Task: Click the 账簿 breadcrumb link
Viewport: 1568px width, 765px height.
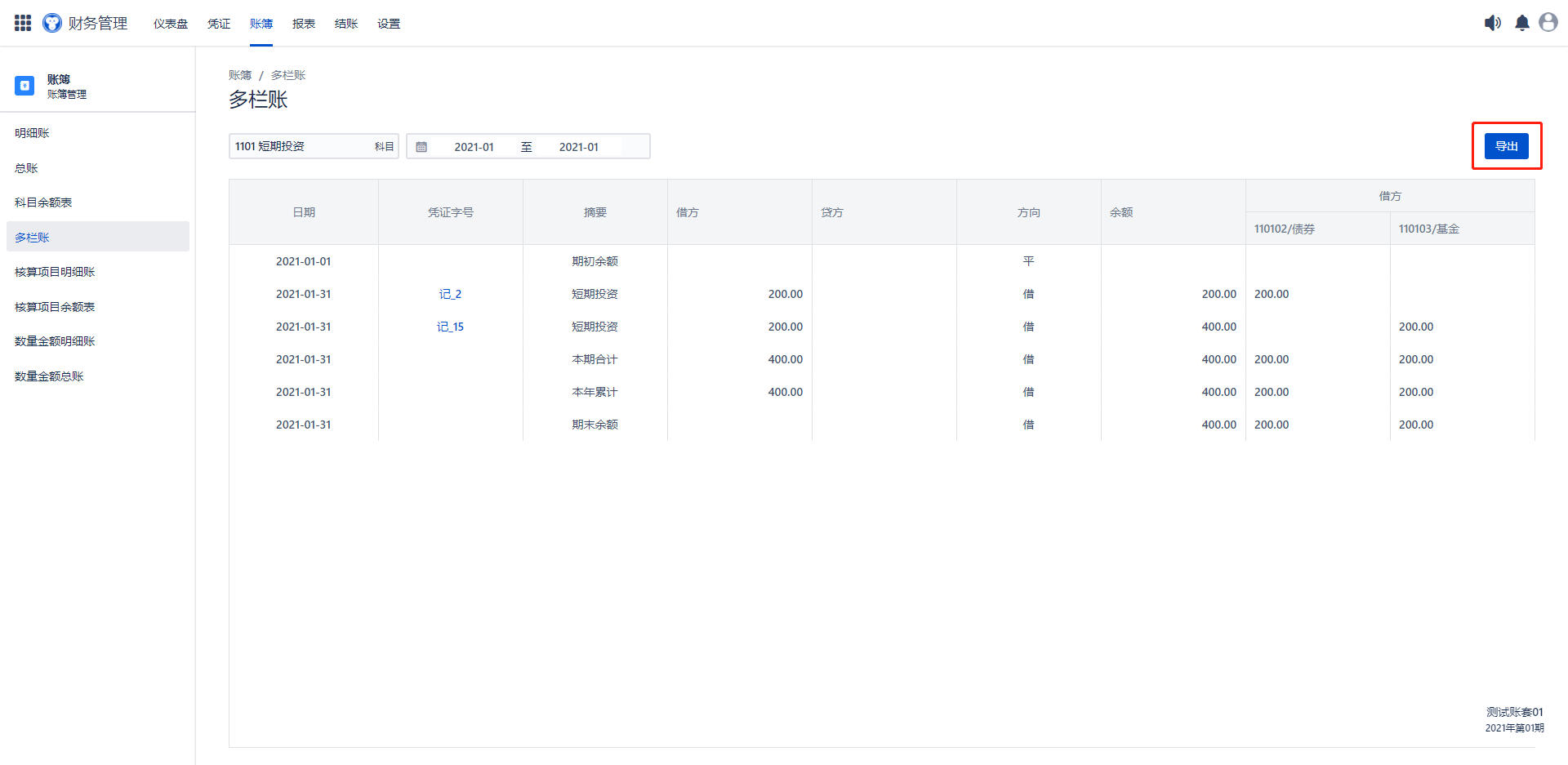Action: (240, 75)
